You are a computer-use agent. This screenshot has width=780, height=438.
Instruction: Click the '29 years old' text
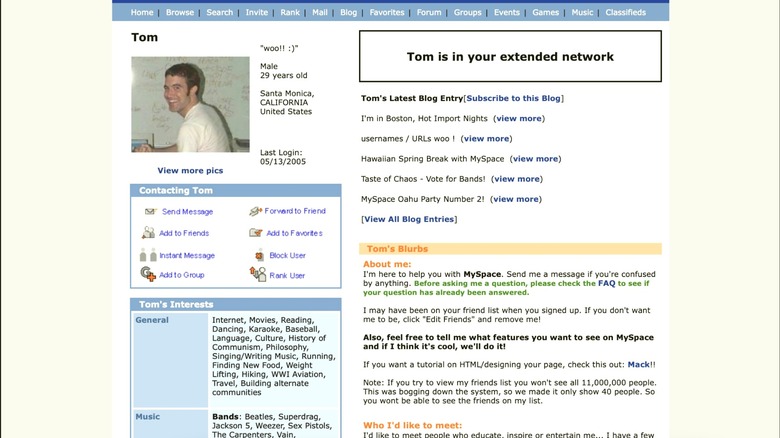coord(284,75)
